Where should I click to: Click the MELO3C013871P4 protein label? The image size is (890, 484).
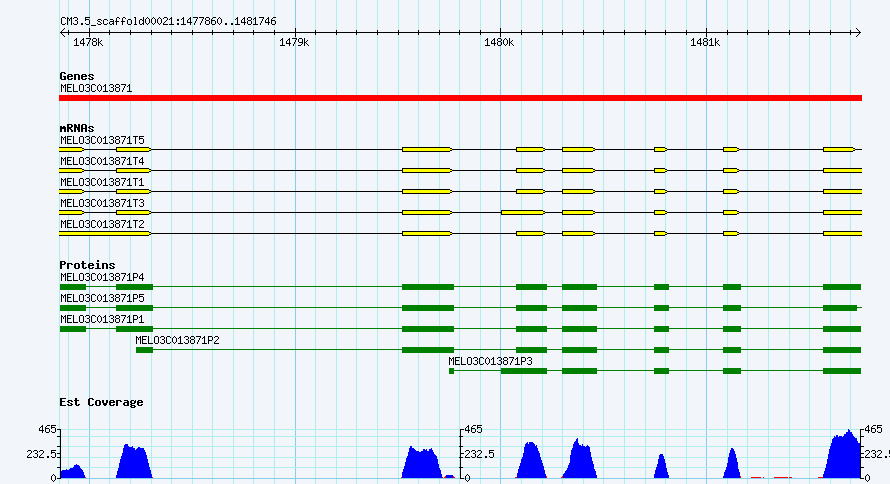[x=102, y=277]
